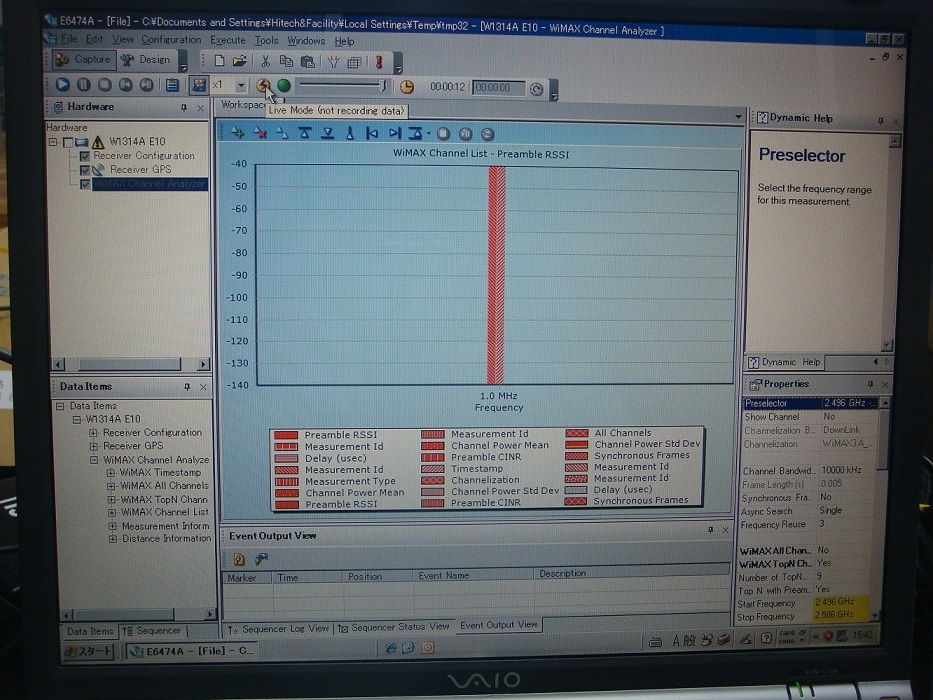This screenshot has height=700, width=933.
Task: Click the move marker right icon
Action: pos(395,133)
